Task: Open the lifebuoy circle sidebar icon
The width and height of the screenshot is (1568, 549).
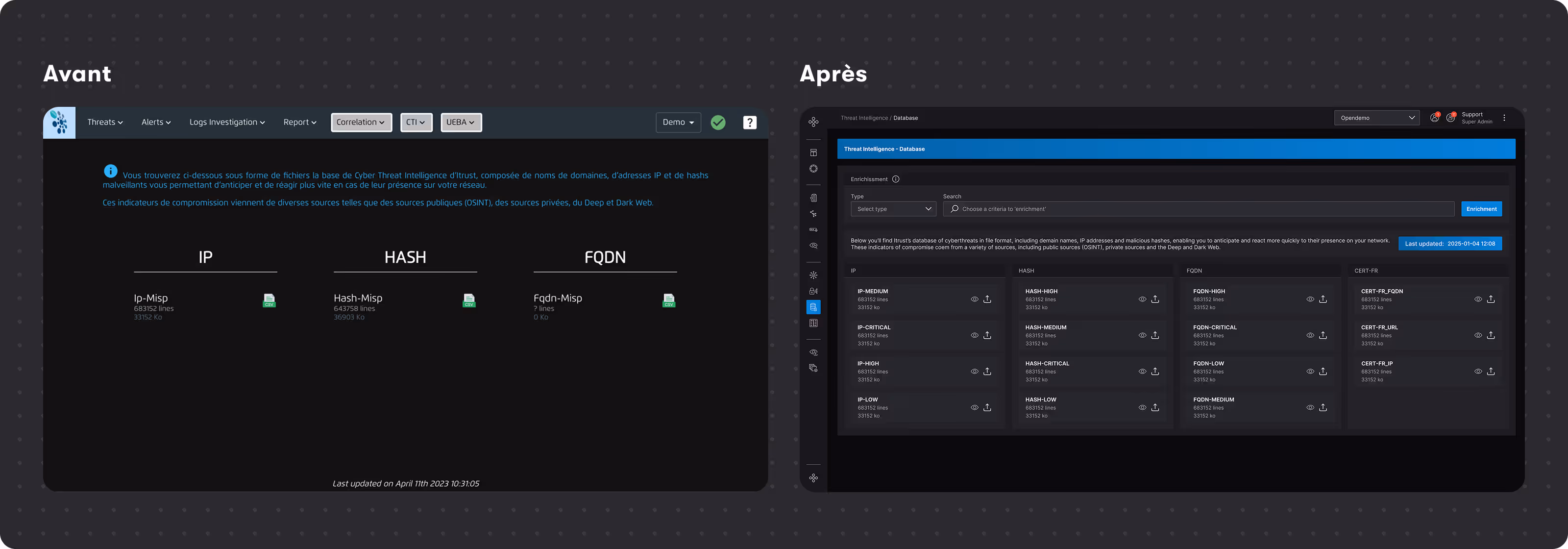Action: [813, 169]
